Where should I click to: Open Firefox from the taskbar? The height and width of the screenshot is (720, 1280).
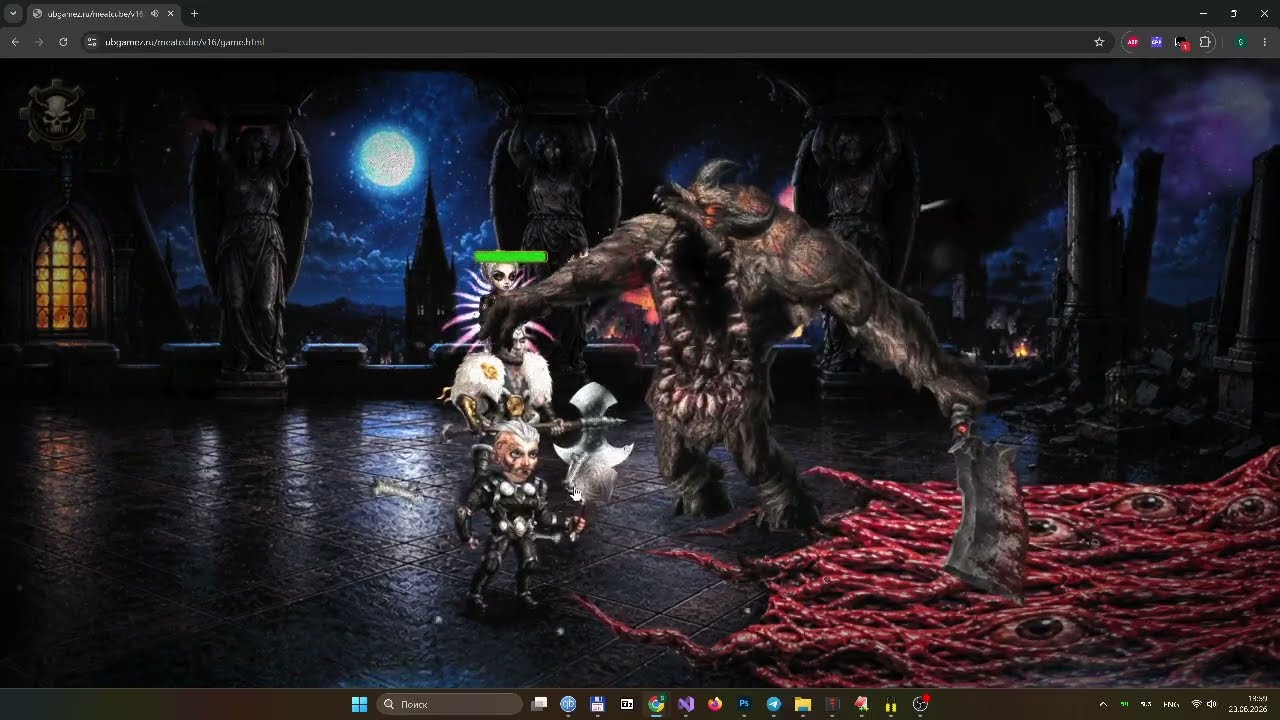pos(715,704)
